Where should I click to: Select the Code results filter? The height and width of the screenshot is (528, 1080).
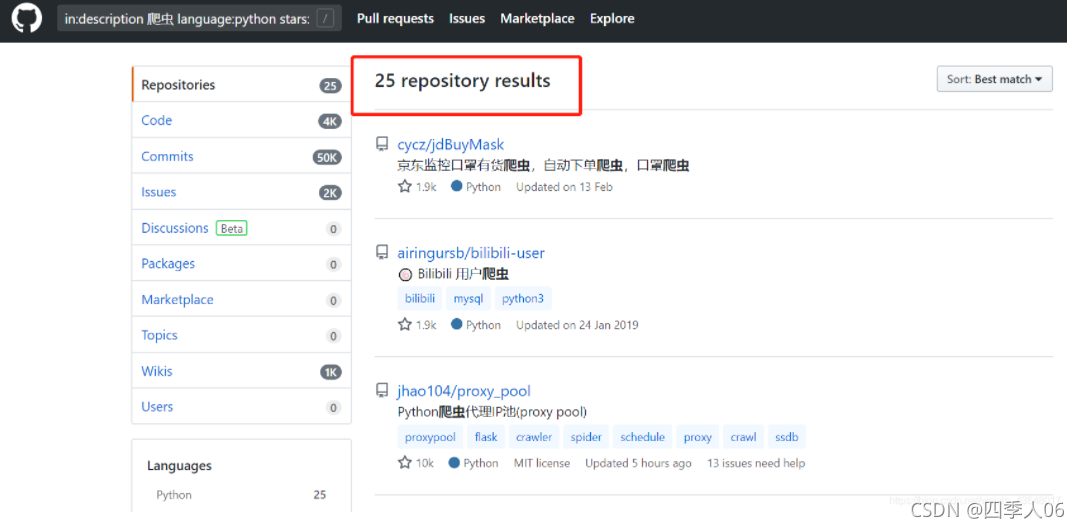coord(241,120)
